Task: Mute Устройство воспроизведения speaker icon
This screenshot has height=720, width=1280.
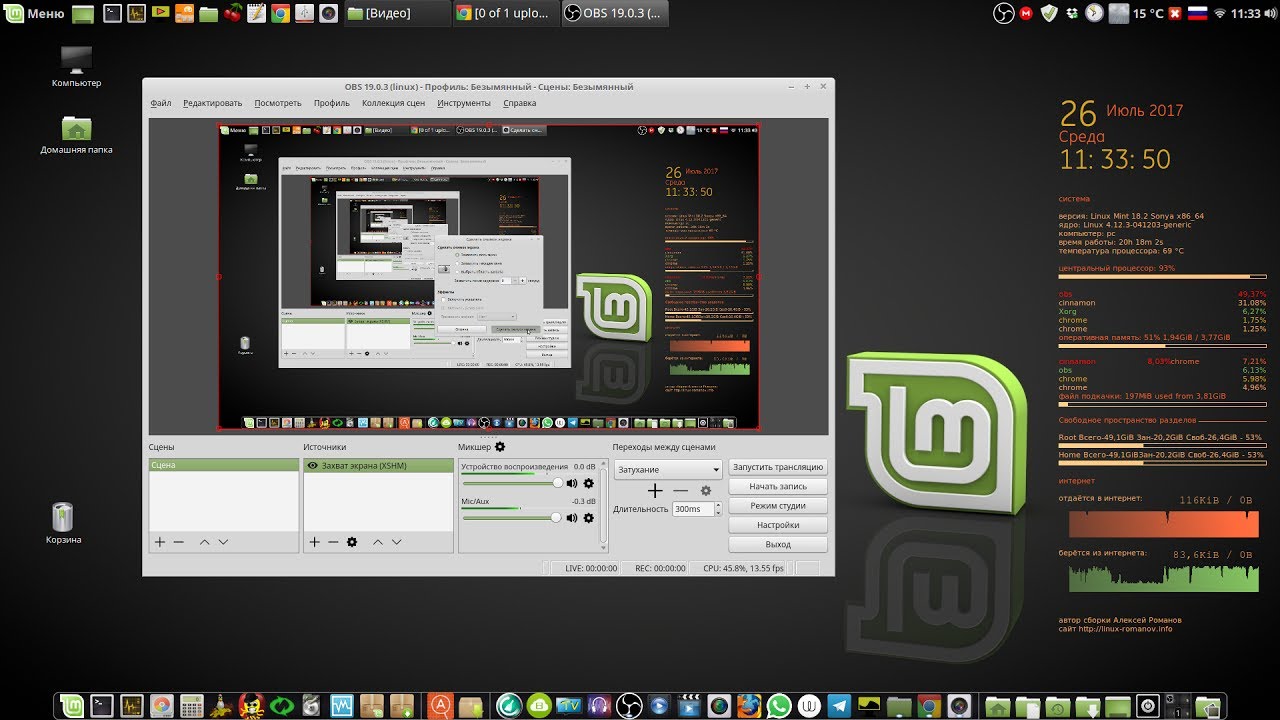Action: pos(572,483)
